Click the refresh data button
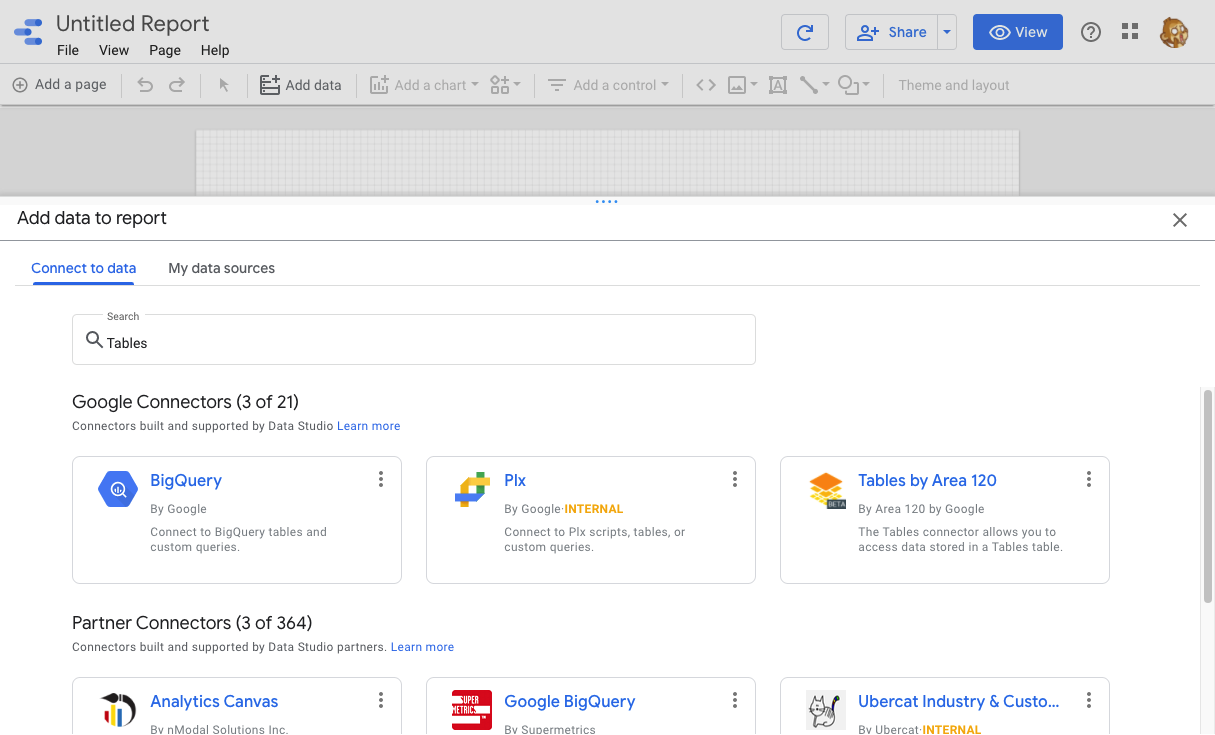Viewport: 1215px width, 735px height. (805, 32)
